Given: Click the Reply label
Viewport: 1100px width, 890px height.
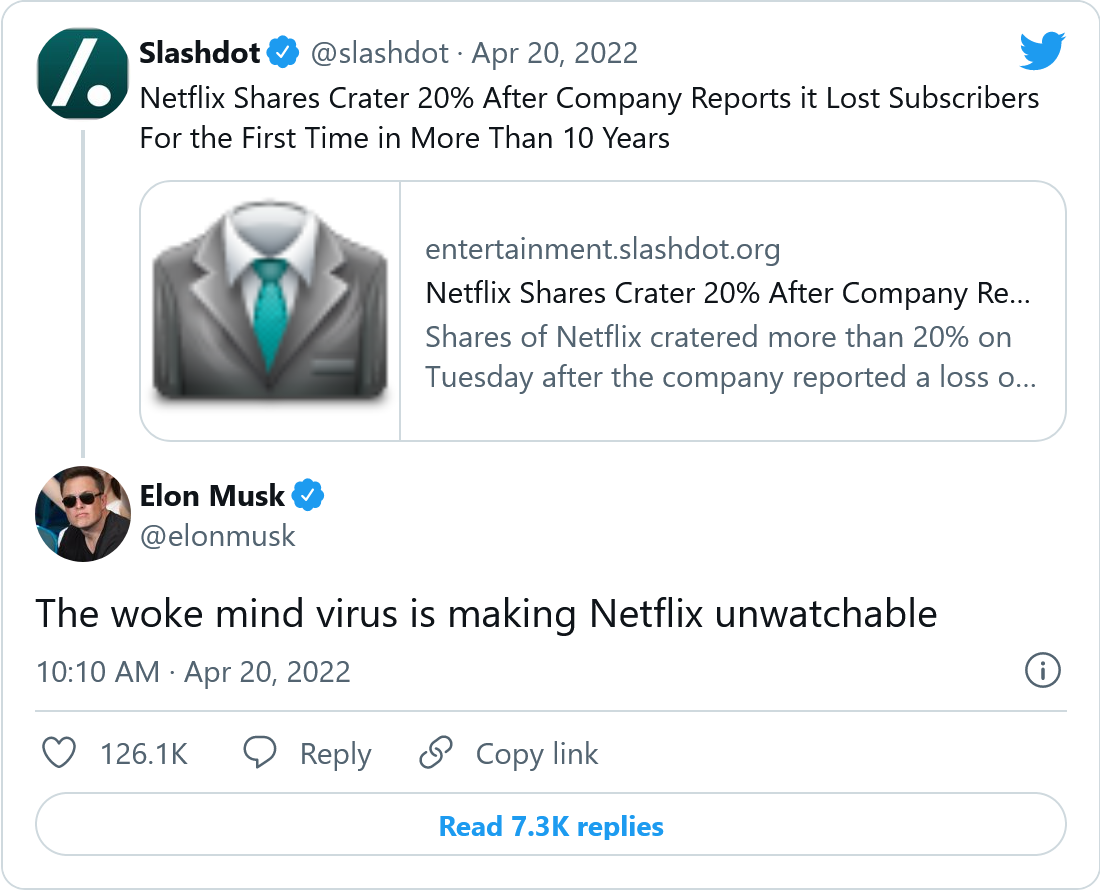Looking at the screenshot, I should (335, 754).
